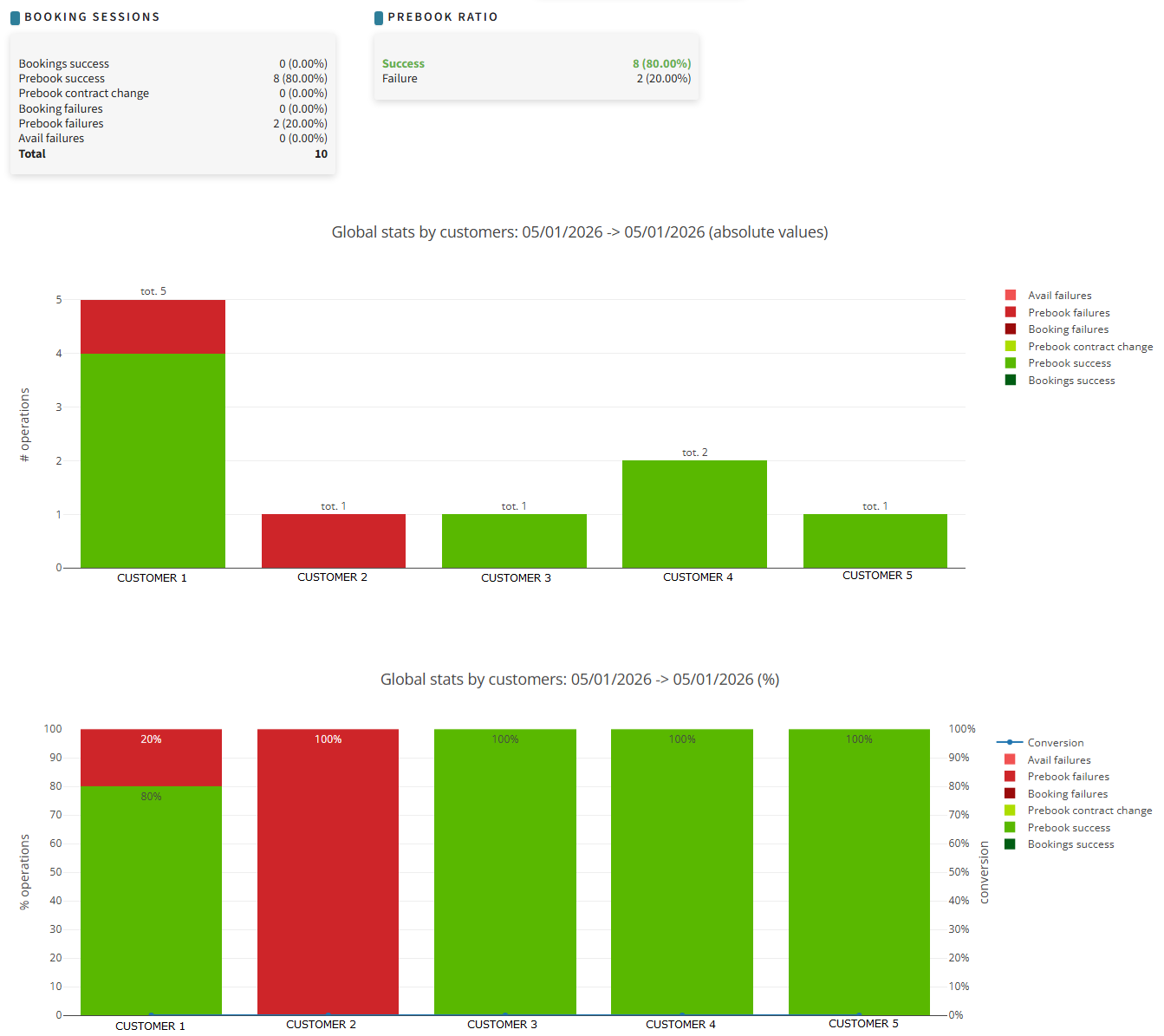1164x1036 pixels.
Task: Toggle Prebook contract change in percentage legend
Action: [1089, 811]
